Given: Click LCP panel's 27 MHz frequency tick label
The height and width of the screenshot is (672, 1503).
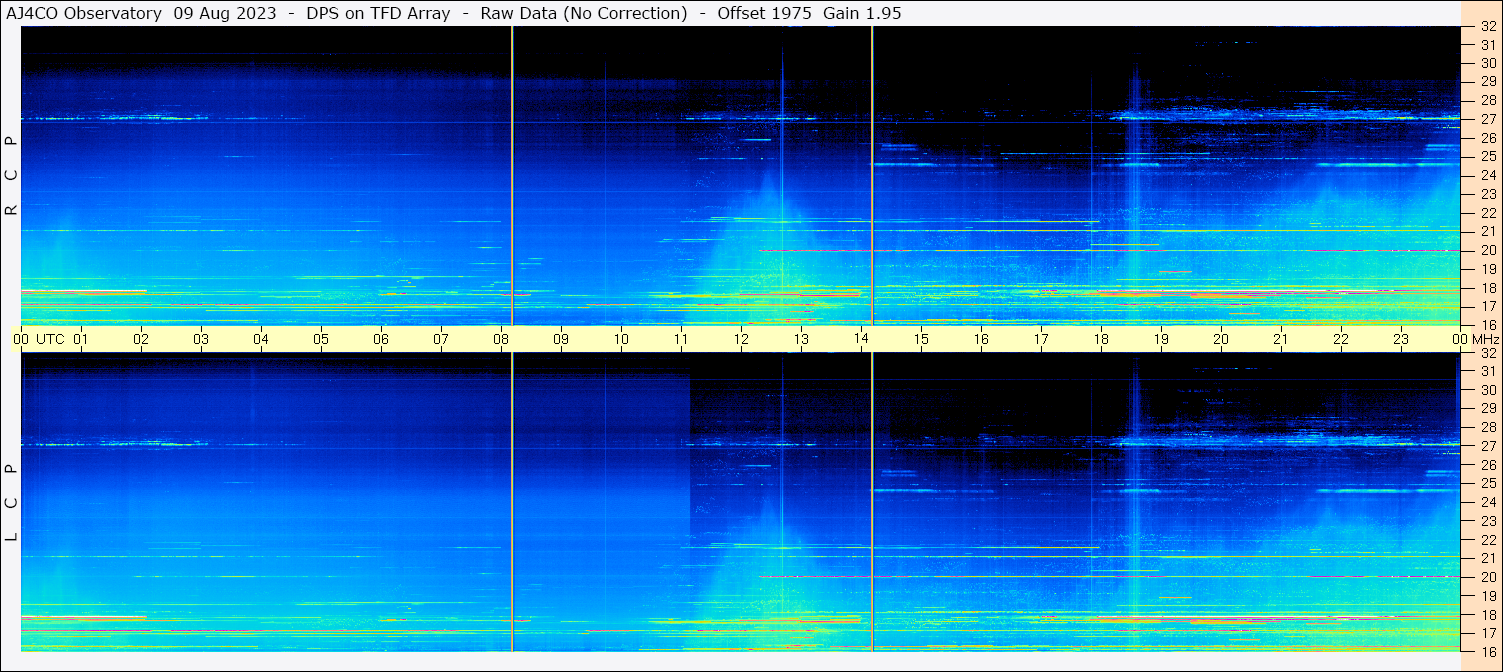Looking at the screenshot, I should click(1488, 446).
